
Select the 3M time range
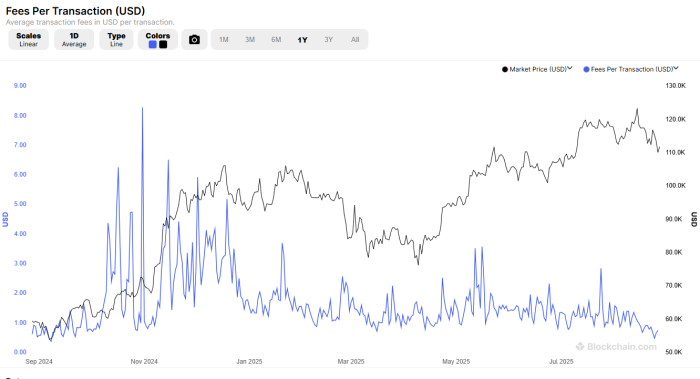(x=250, y=40)
